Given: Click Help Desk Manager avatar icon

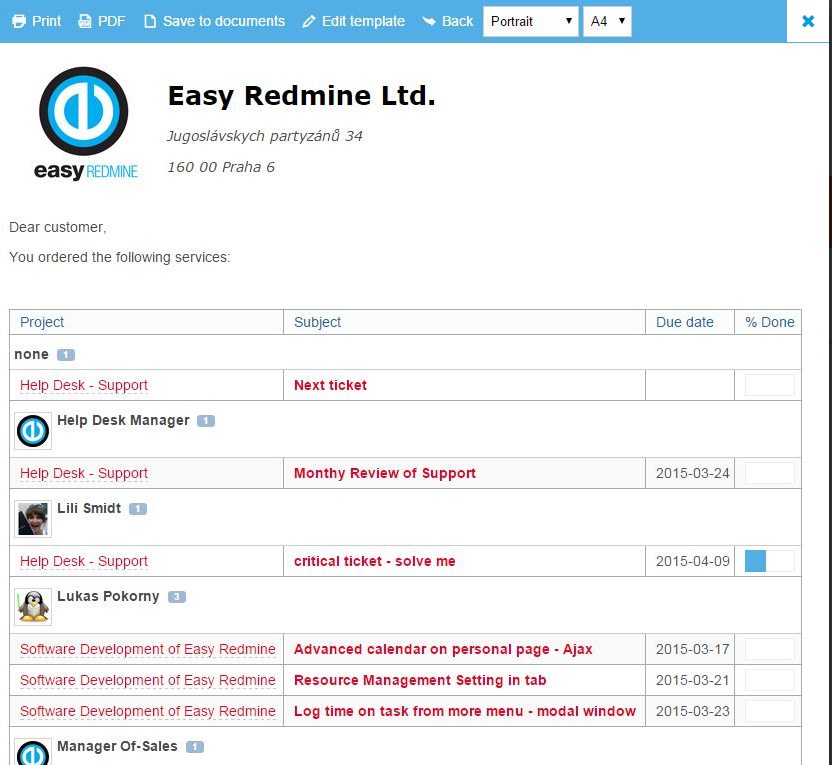Looking at the screenshot, I should pyautogui.click(x=33, y=431).
